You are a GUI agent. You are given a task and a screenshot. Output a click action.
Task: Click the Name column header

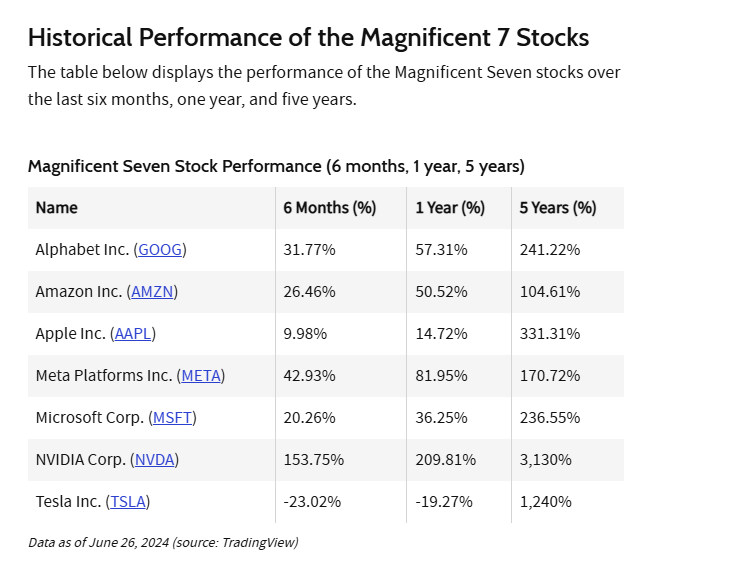coord(57,208)
